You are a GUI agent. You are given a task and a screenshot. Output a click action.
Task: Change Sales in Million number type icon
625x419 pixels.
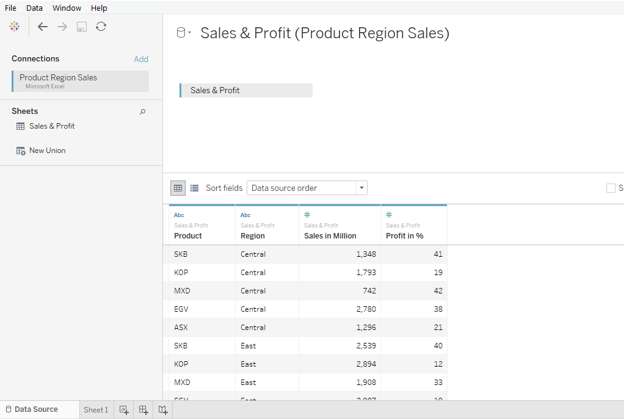[x=307, y=215]
